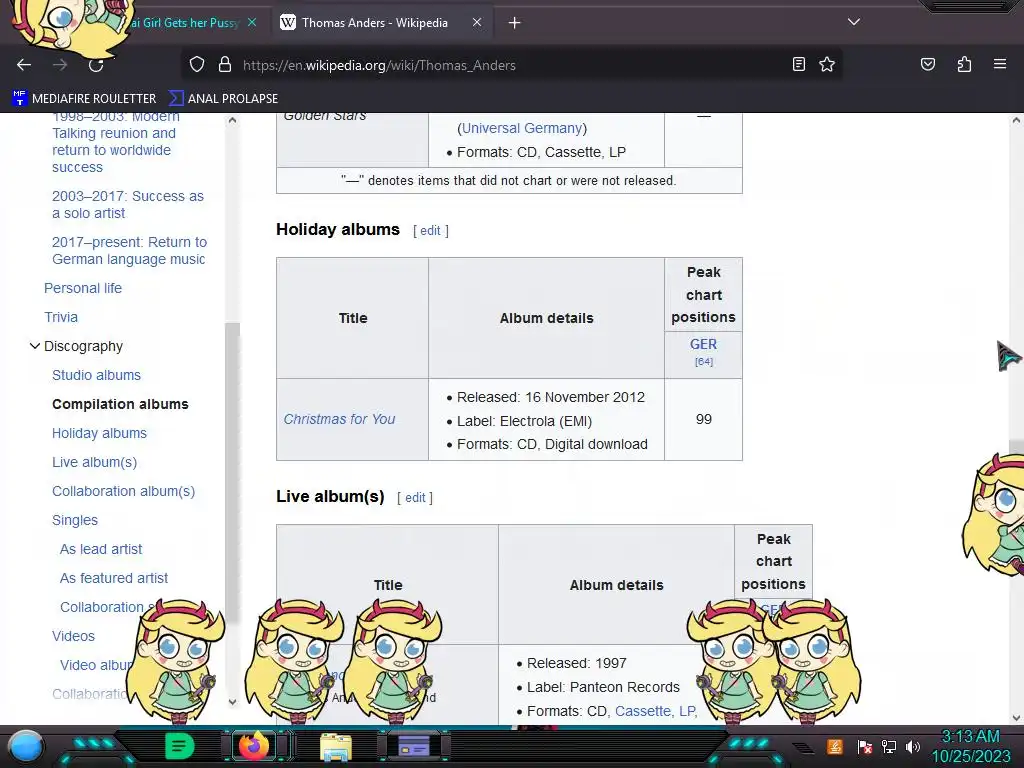The width and height of the screenshot is (1024, 768).
Task: Click page scrollbar down arrow
Action: point(1016,717)
